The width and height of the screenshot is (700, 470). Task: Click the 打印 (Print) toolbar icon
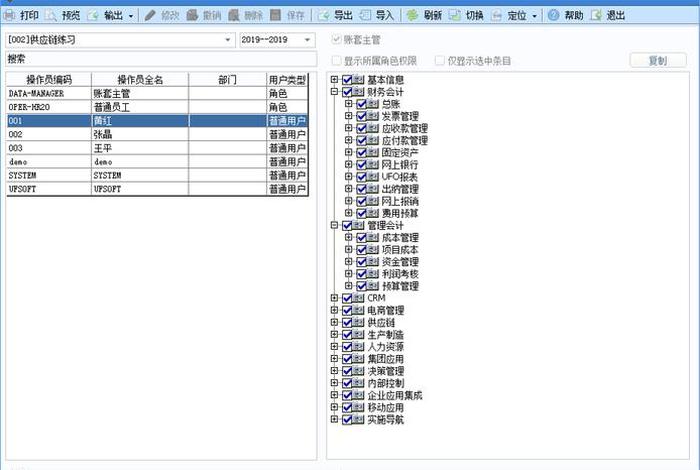point(9,16)
